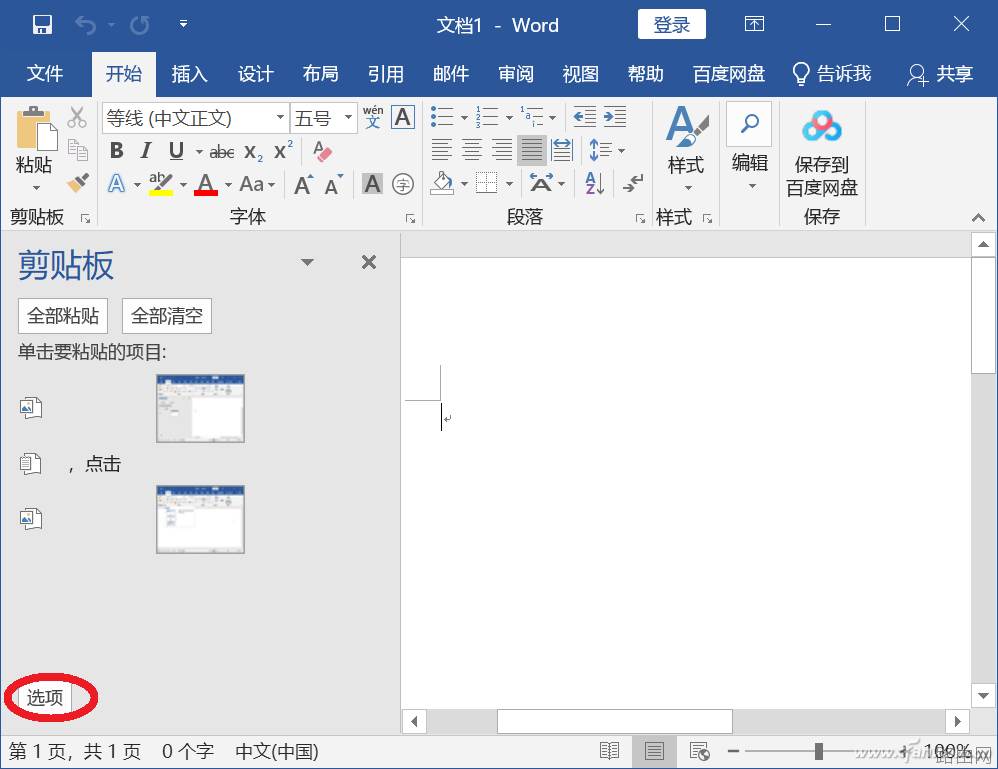Open the font size 五号 dropdown
The height and width of the screenshot is (769, 998).
[x=348, y=117]
